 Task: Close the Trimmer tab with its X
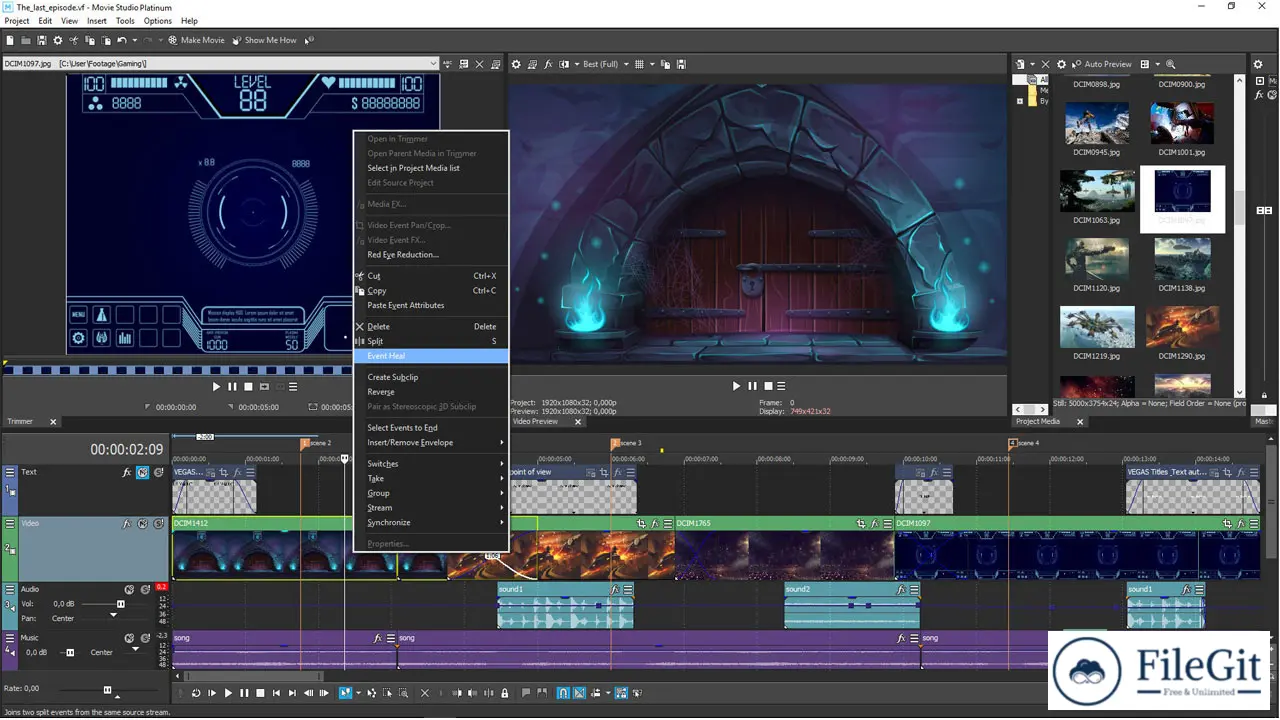(54, 422)
